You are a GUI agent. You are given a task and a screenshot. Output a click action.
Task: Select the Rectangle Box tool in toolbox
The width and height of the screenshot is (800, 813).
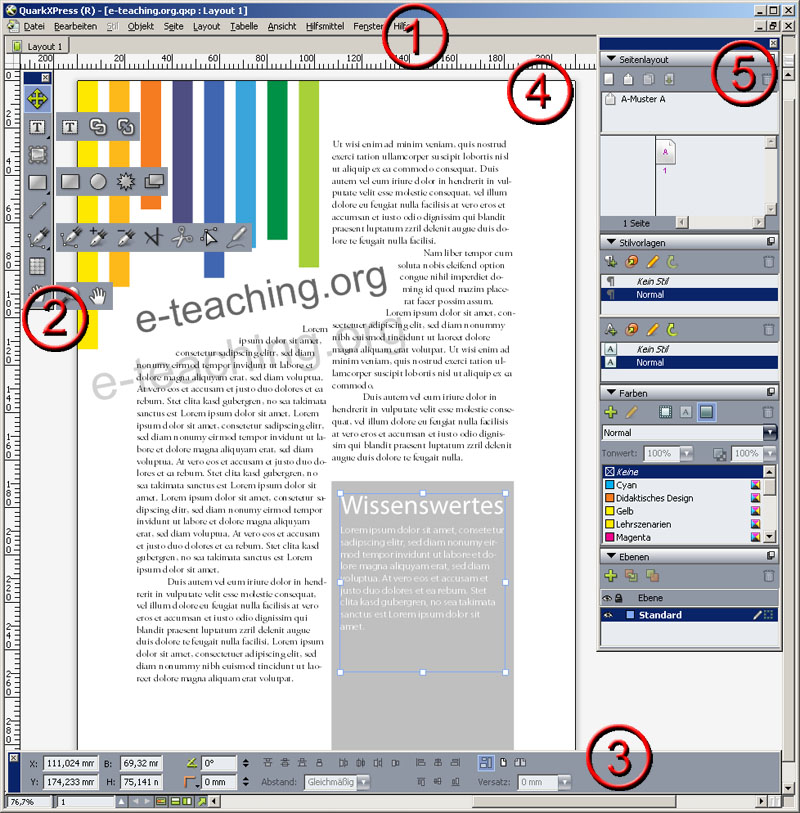pyautogui.click(x=37, y=183)
